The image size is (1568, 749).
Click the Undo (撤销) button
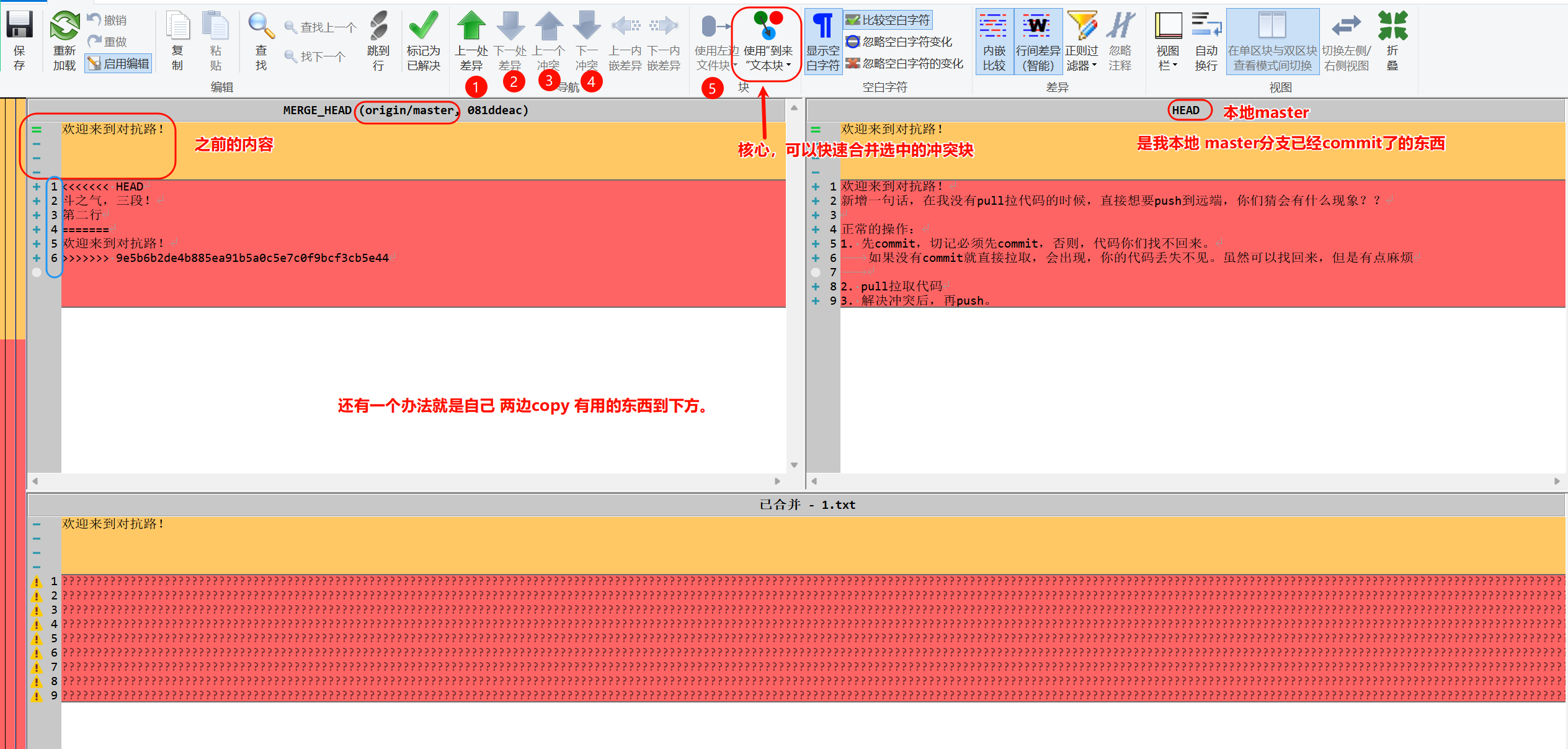point(107,20)
